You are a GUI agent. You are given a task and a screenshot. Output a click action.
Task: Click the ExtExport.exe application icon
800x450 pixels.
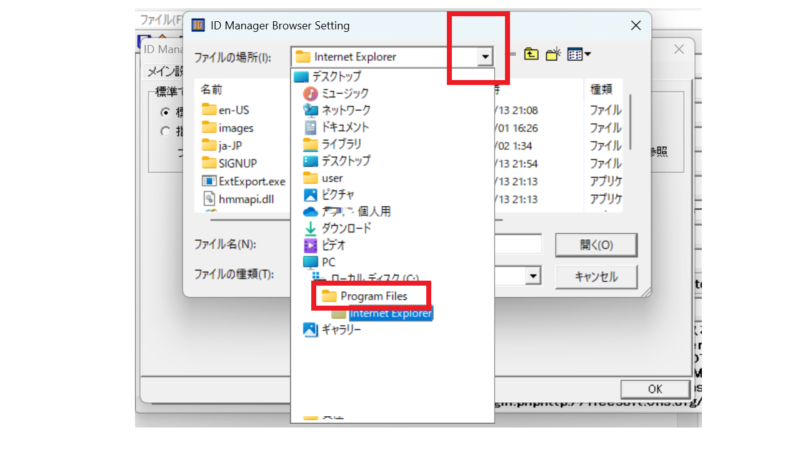(x=209, y=181)
